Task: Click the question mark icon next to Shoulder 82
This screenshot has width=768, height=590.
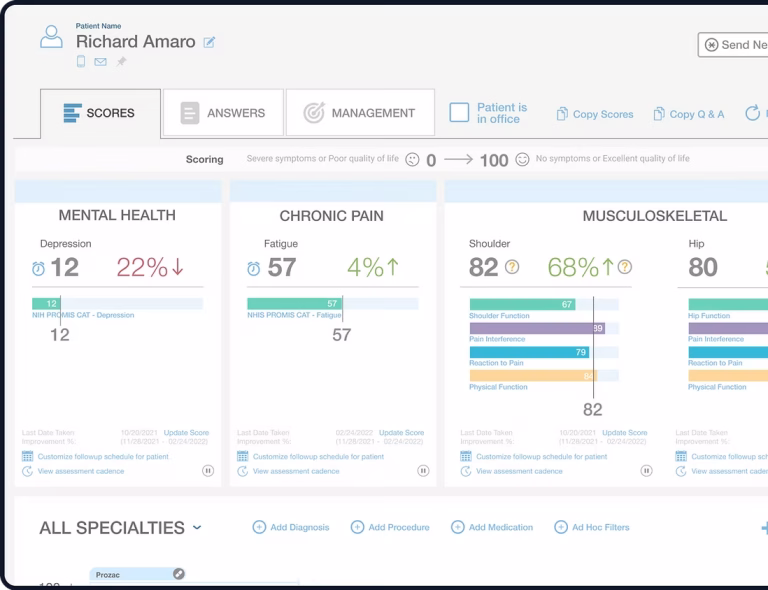Action: pyautogui.click(x=512, y=267)
